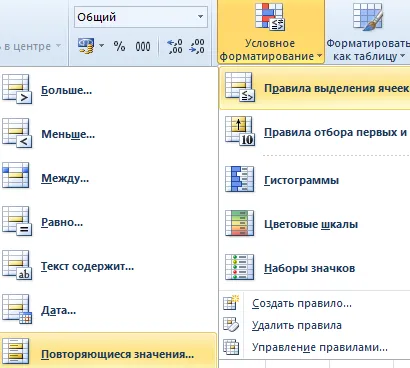Click the highlight cells rules icon

pos(239,87)
